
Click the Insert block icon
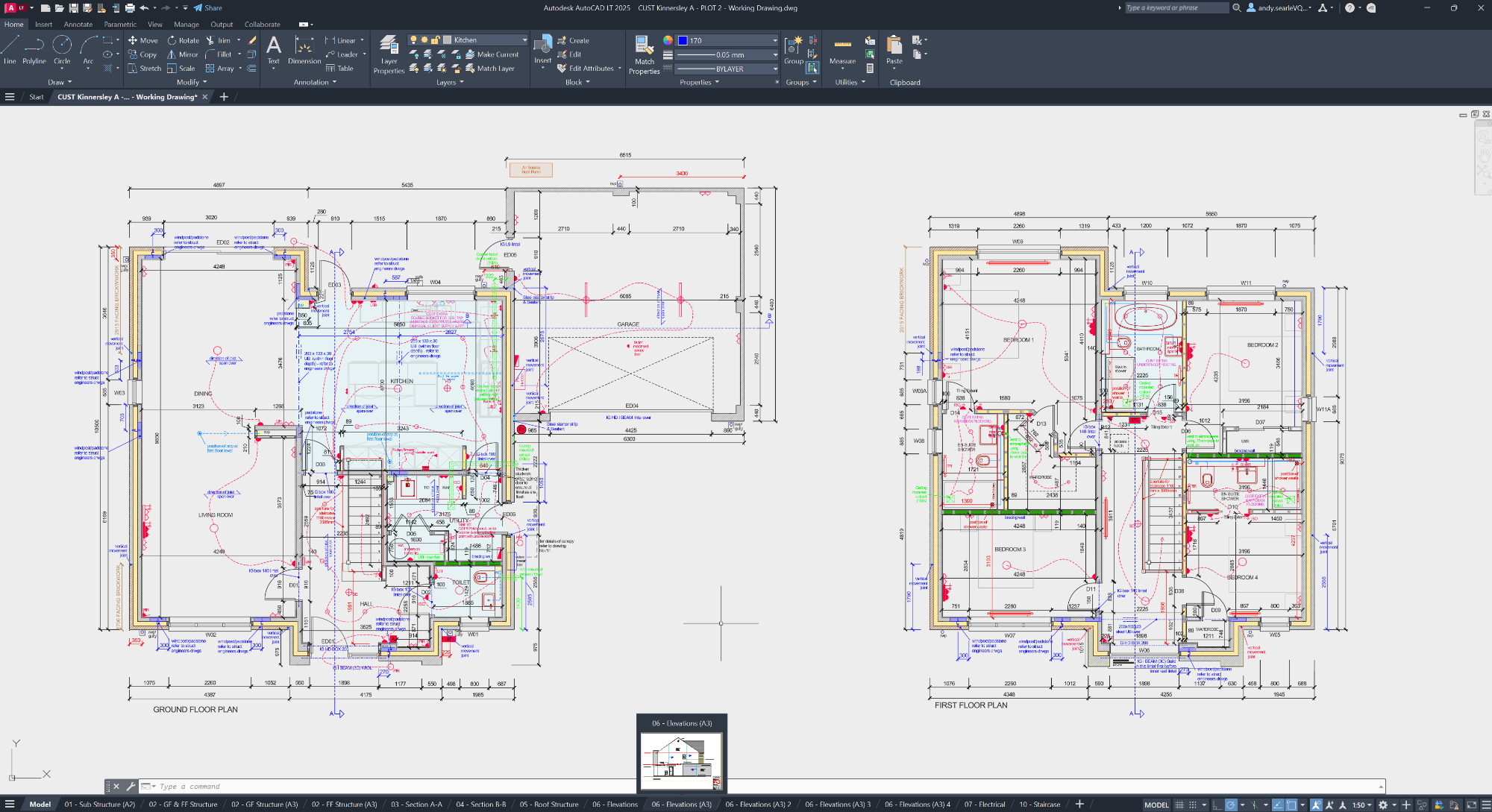point(542,46)
